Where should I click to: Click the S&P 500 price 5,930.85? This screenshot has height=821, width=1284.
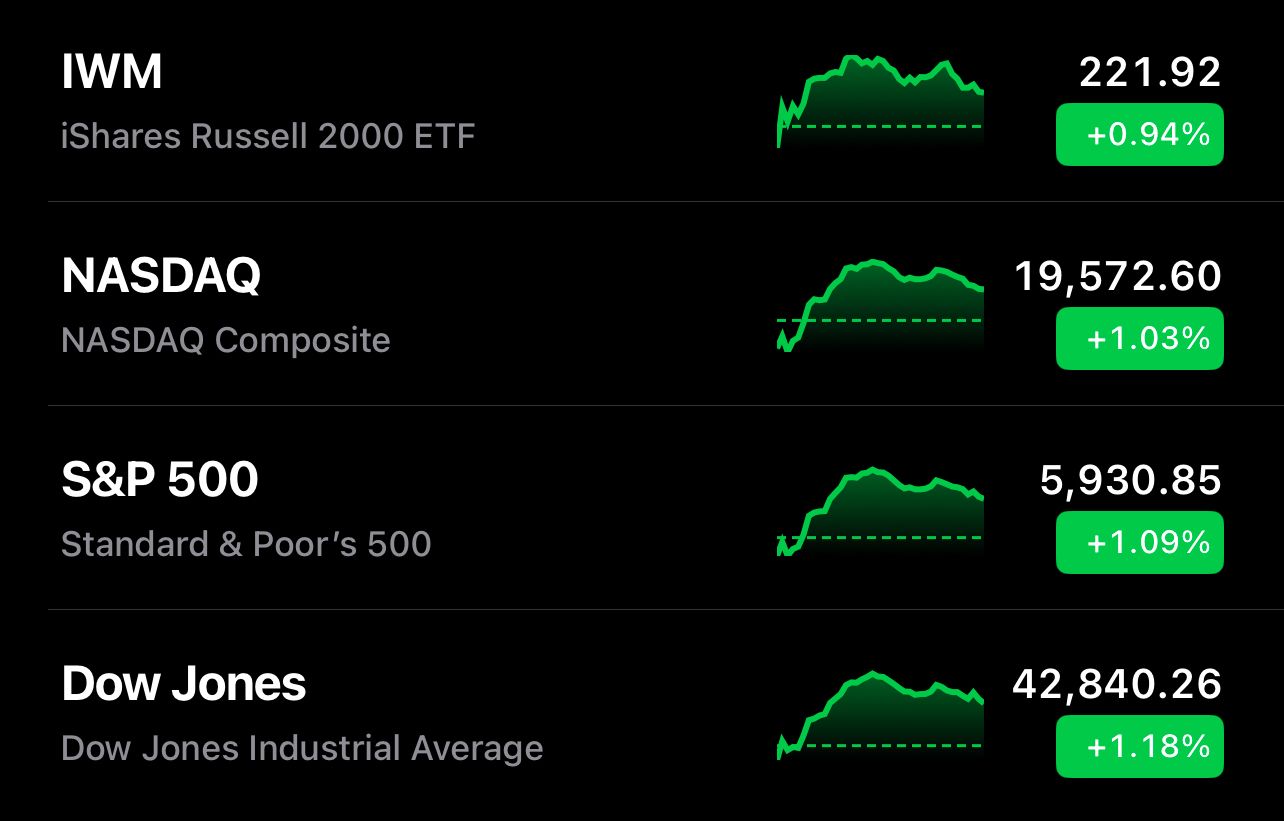pos(1131,481)
